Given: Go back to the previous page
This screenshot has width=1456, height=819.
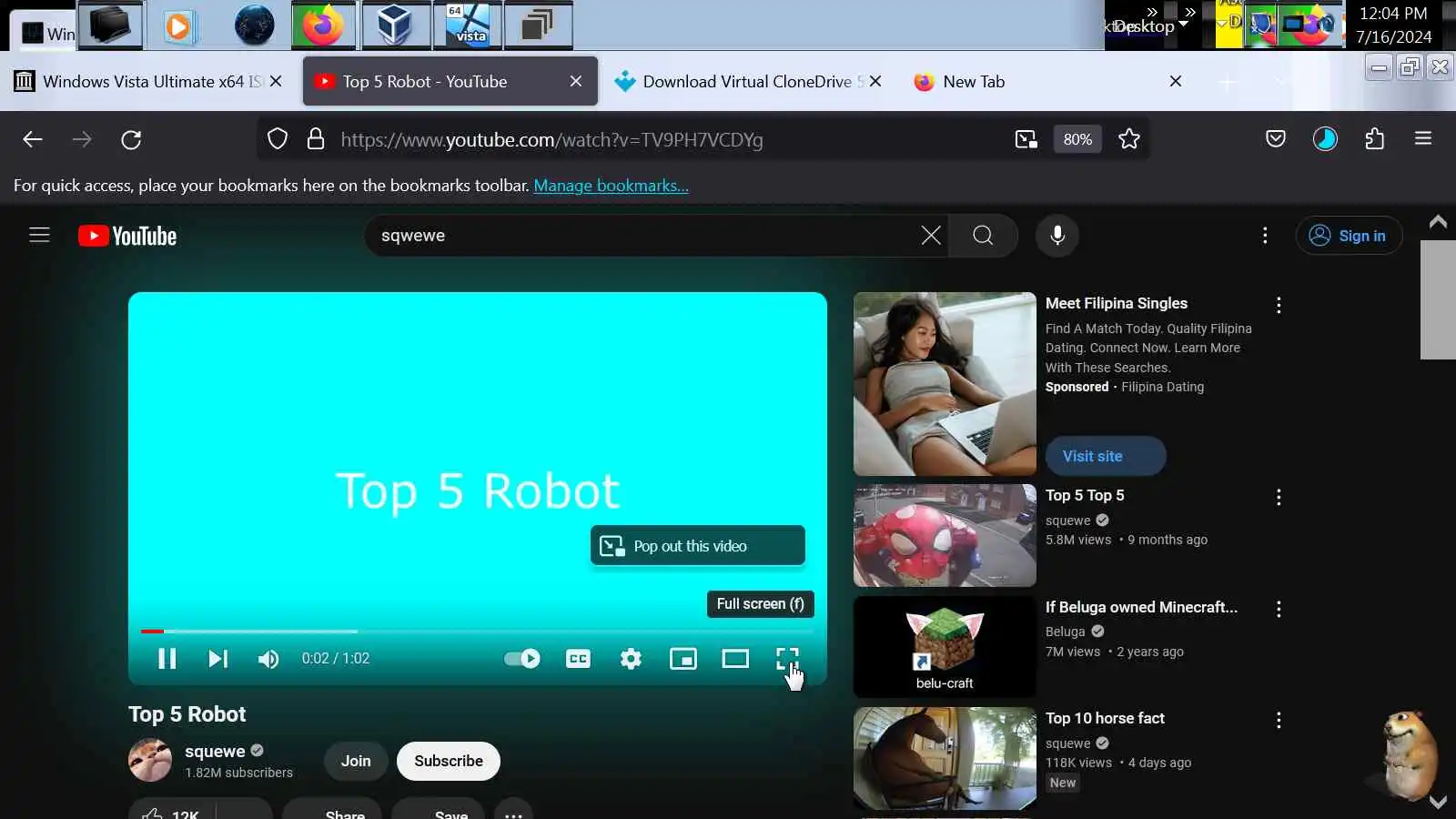Looking at the screenshot, I should [33, 139].
